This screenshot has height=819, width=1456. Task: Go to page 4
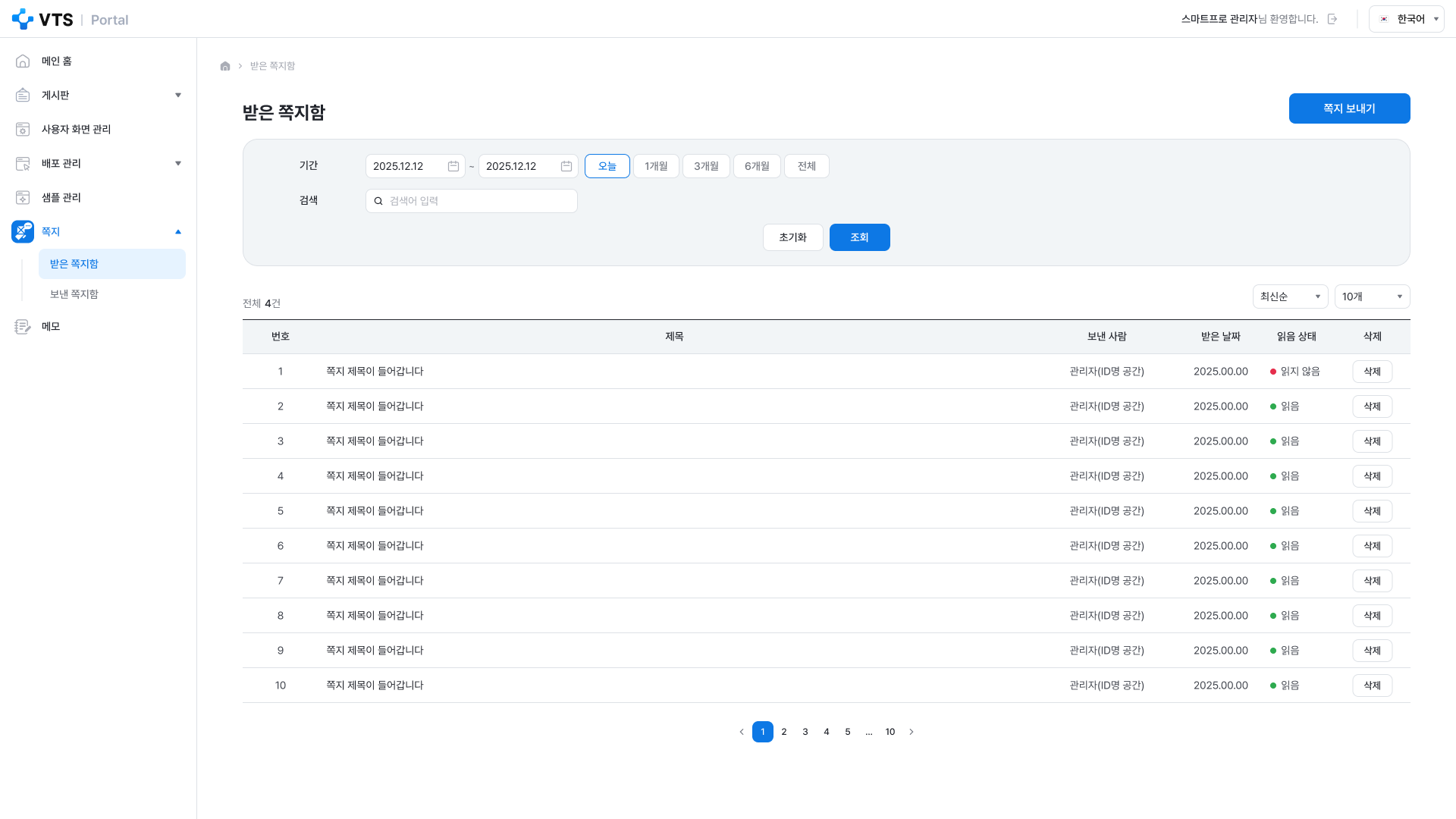tap(827, 732)
